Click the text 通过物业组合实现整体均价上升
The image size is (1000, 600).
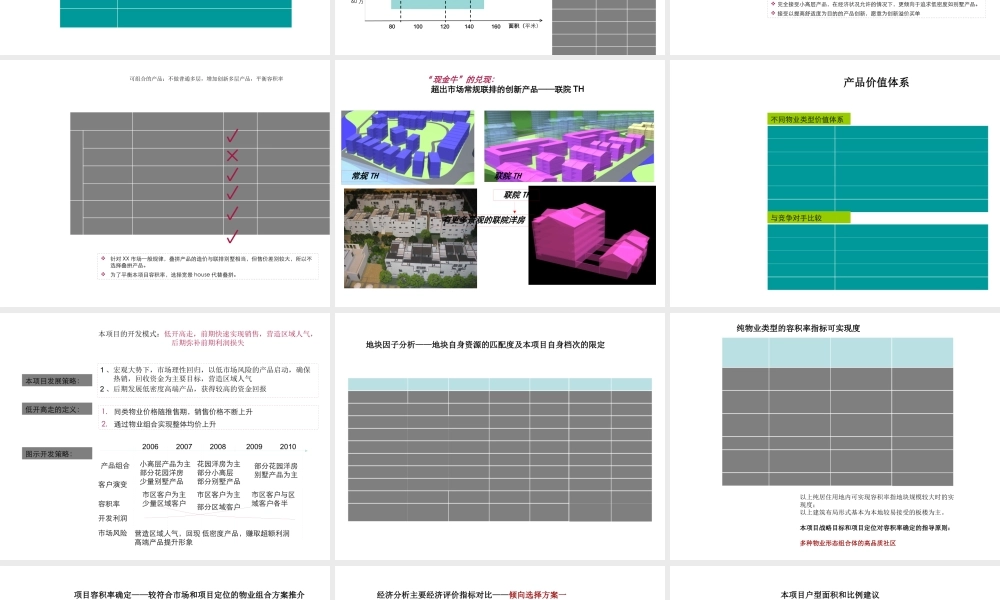pyautogui.click(x=165, y=424)
